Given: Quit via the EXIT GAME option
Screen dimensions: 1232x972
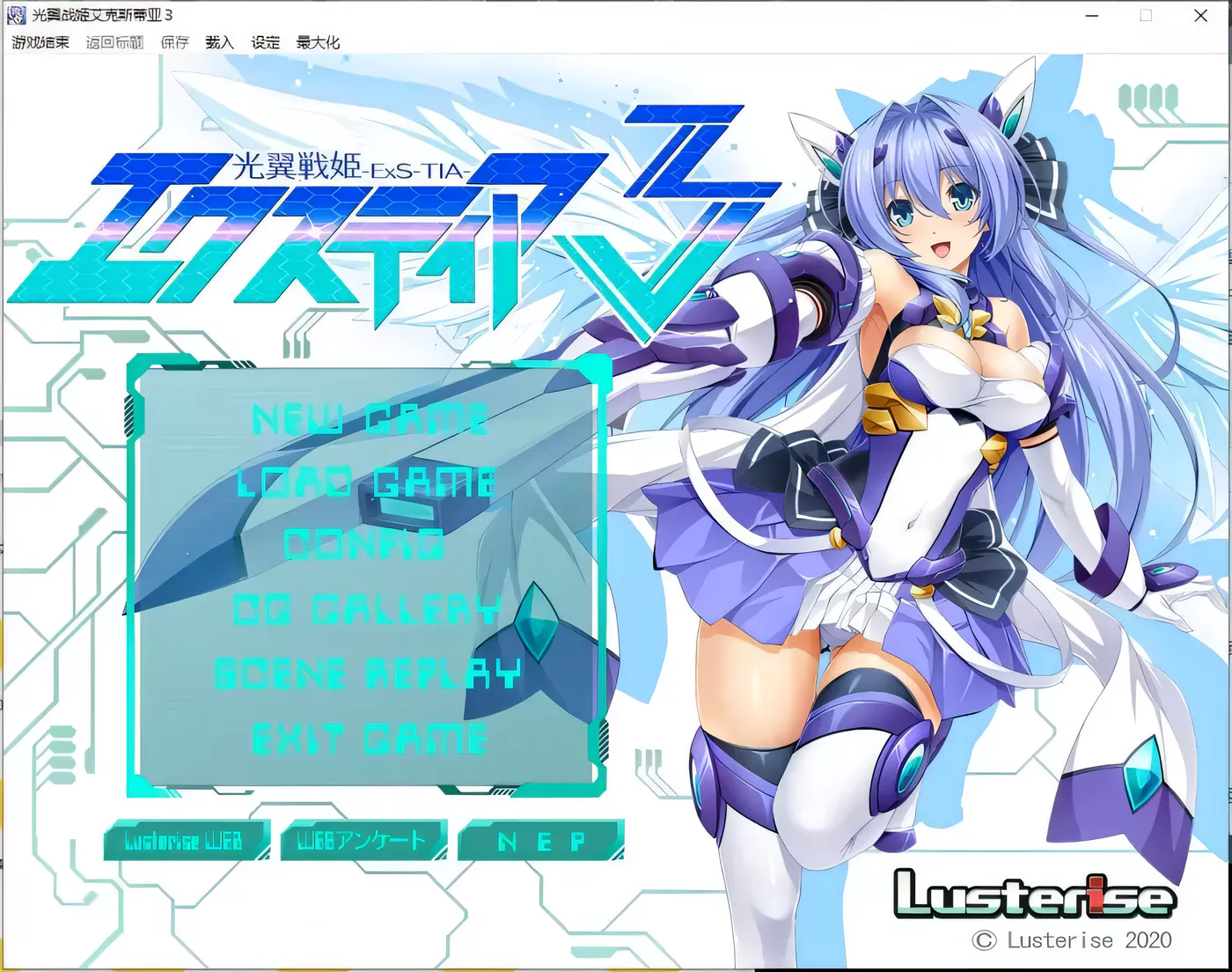Looking at the screenshot, I should pyautogui.click(x=368, y=739).
